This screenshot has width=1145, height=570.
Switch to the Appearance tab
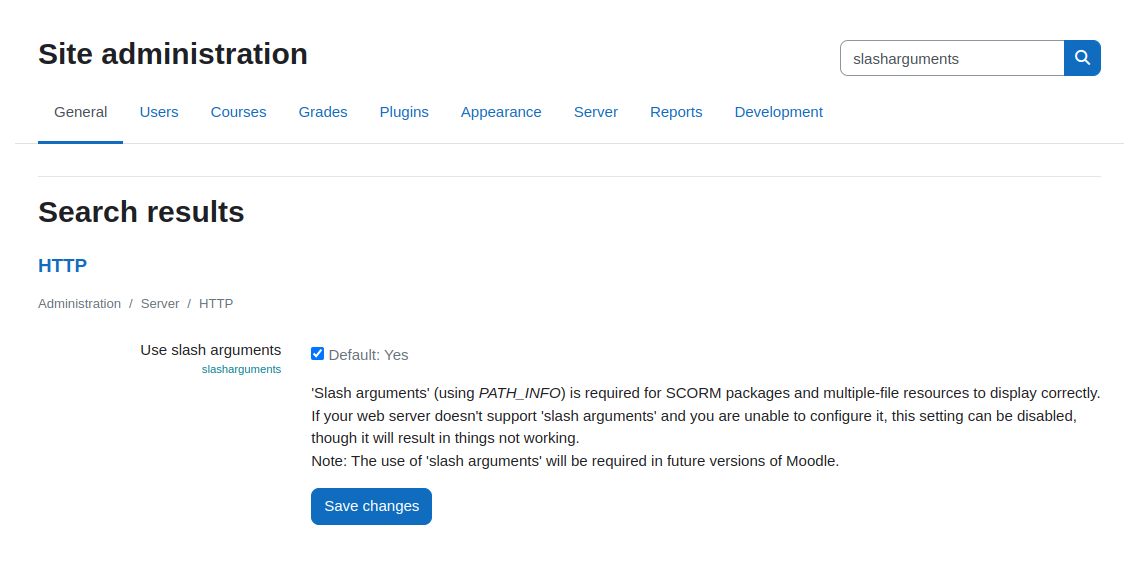point(501,112)
